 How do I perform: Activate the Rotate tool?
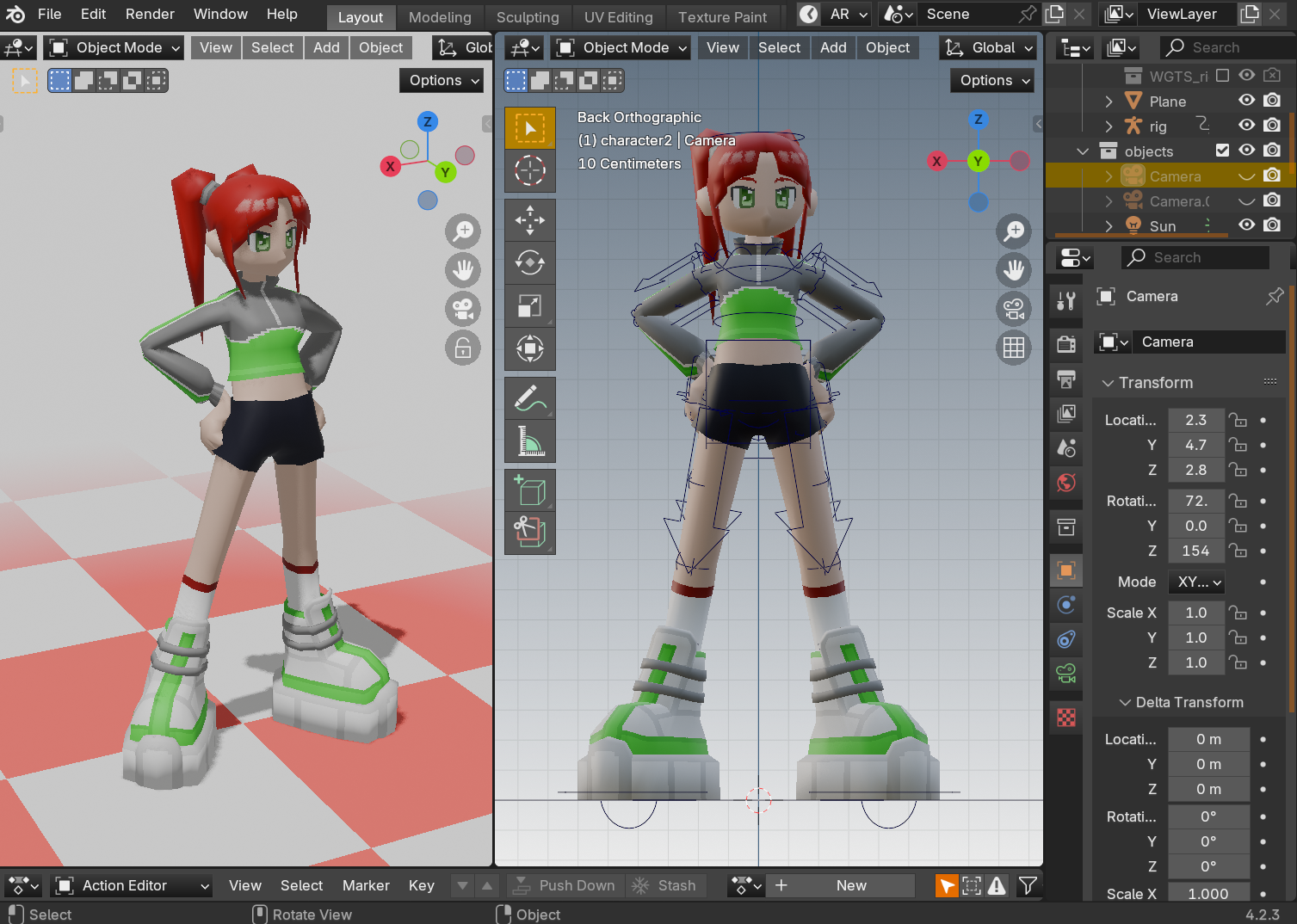click(x=529, y=262)
